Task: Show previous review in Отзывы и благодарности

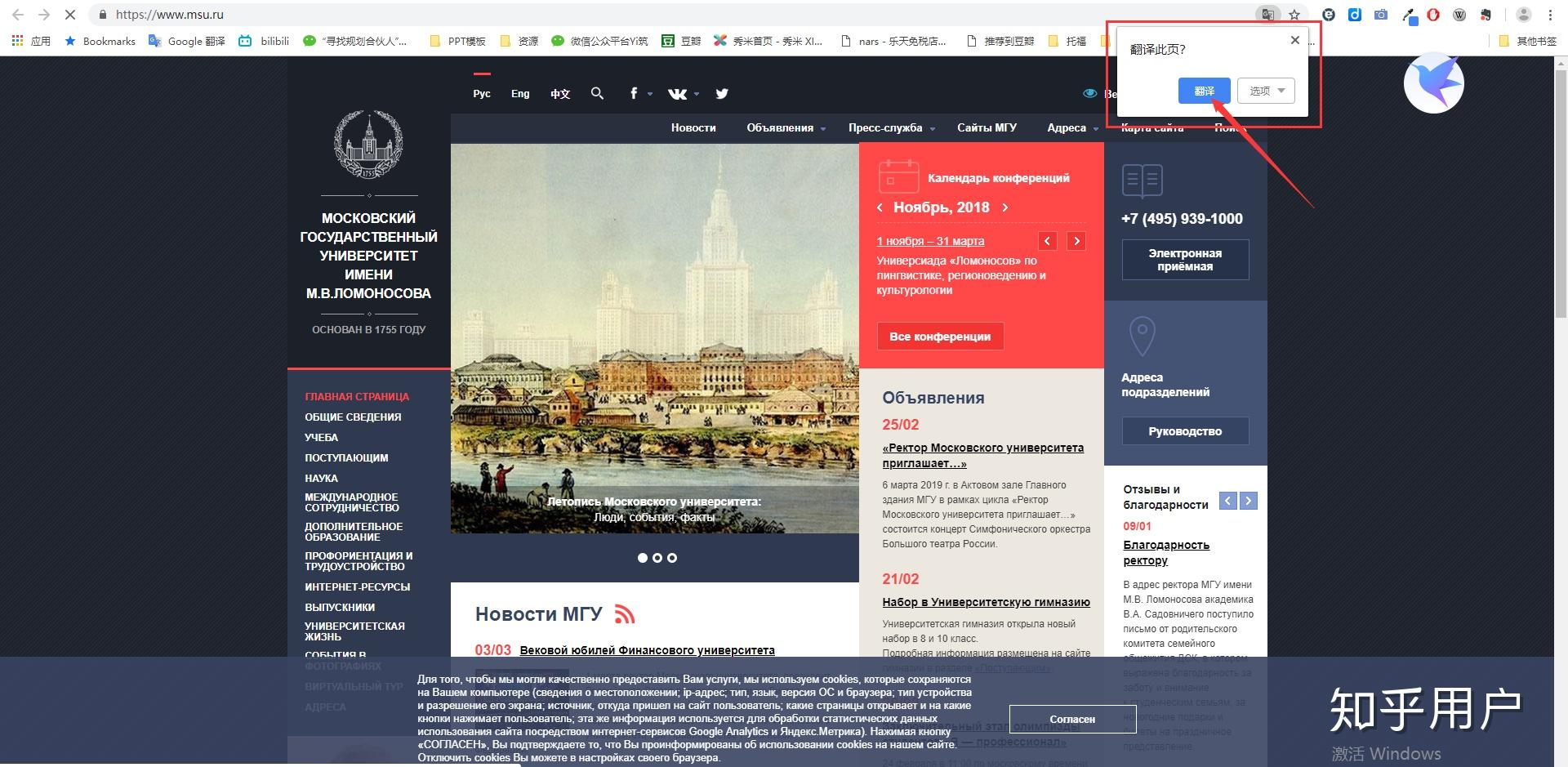Action: pos(1227,501)
